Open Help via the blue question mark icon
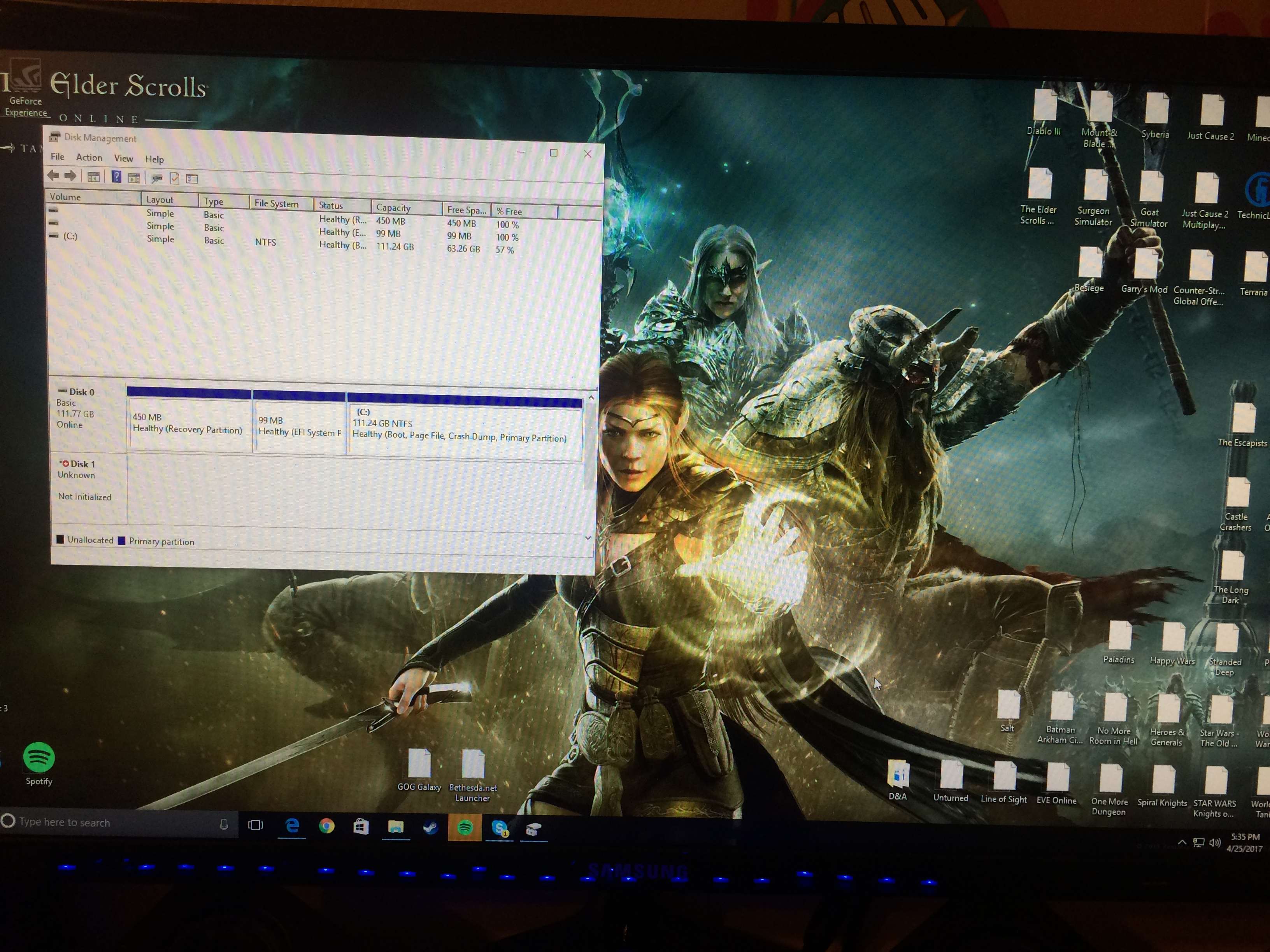The width and height of the screenshot is (1270, 952). 117,177
